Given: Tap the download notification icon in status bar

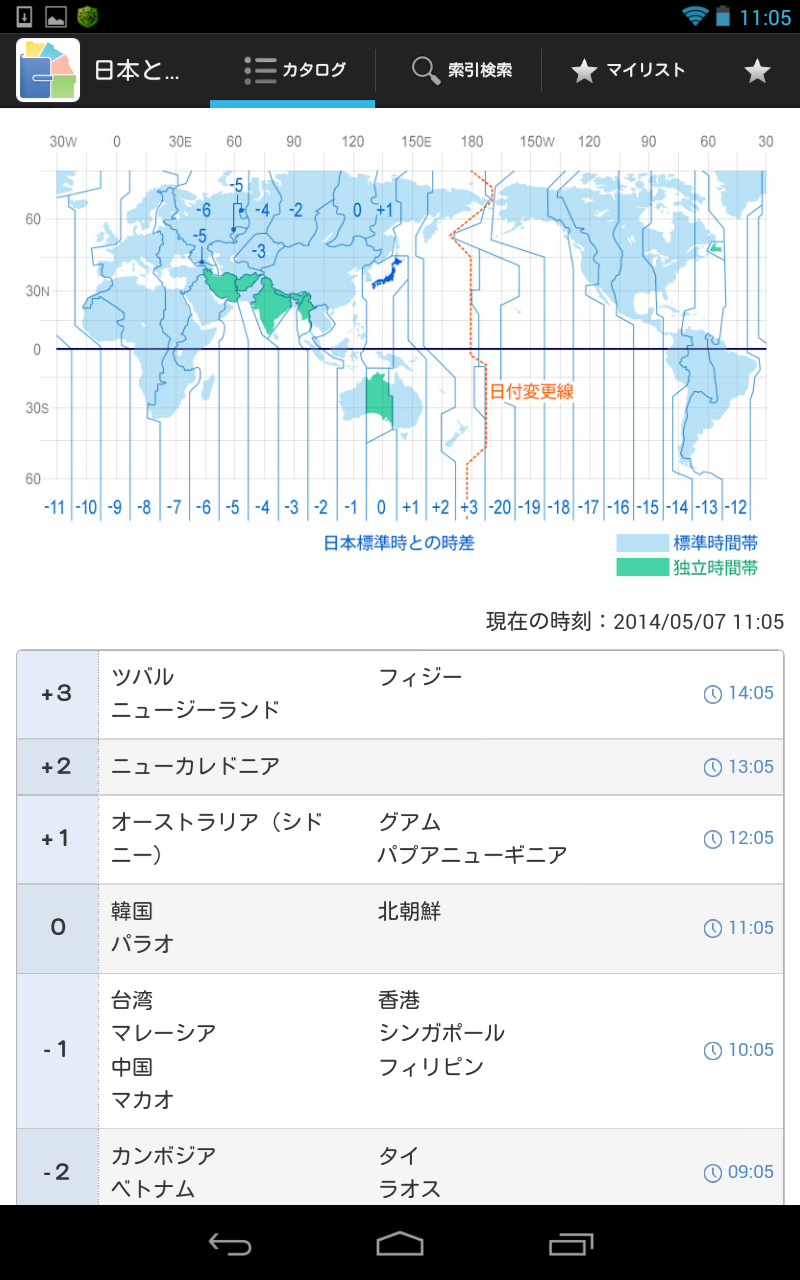Looking at the screenshot, I should click(x=25, y=16).
